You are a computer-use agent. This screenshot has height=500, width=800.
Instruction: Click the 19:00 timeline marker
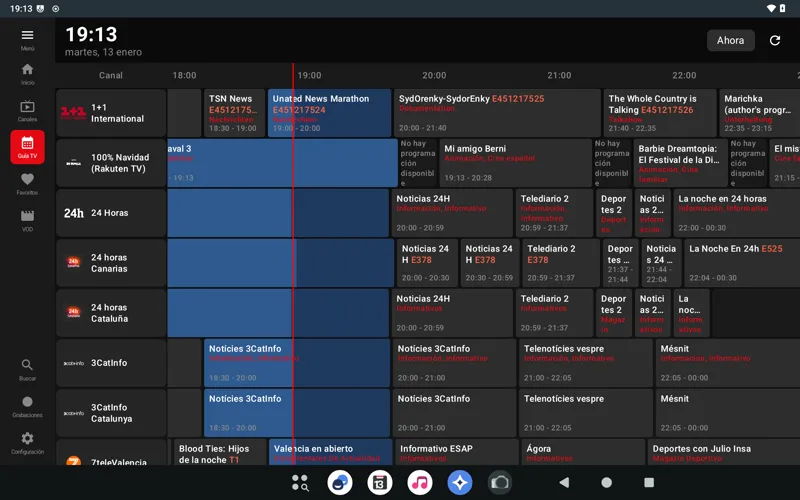309,76
